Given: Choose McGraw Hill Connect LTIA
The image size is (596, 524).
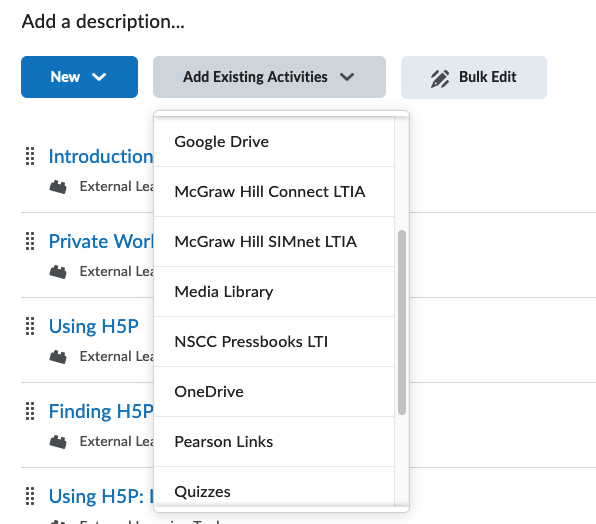Looking at the screenshot, I should pyautogui.click(x=274, y=192).
